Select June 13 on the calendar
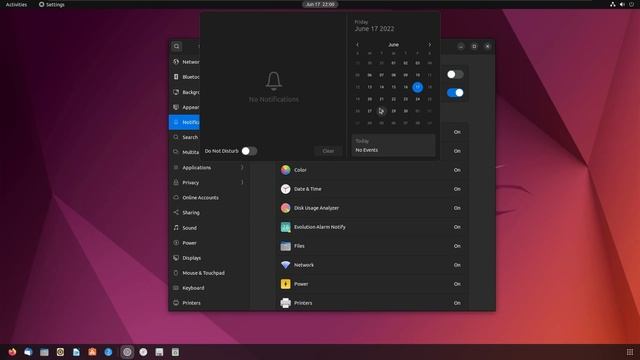 point(369,87)
